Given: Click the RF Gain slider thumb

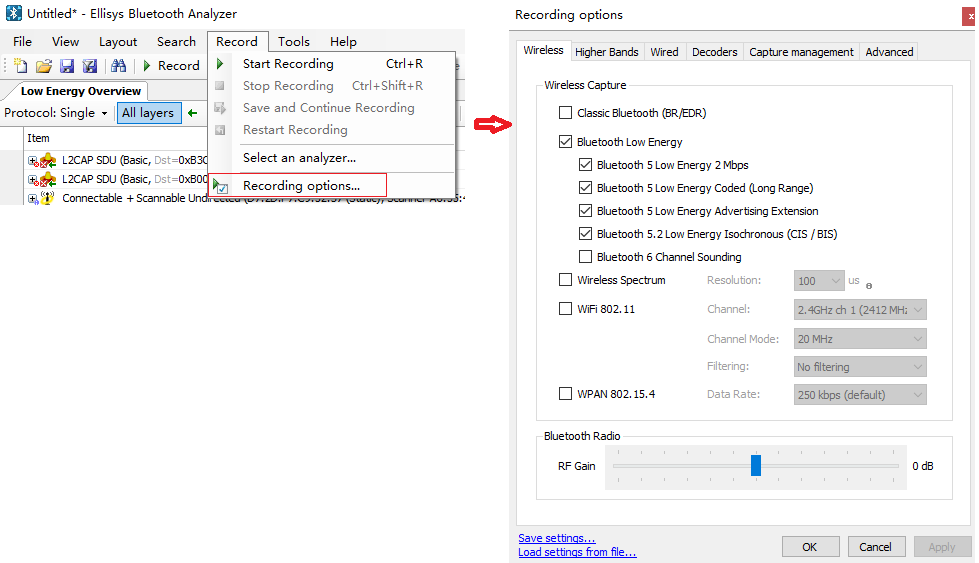Looking at the screenshot, I should tap(755, 465).
